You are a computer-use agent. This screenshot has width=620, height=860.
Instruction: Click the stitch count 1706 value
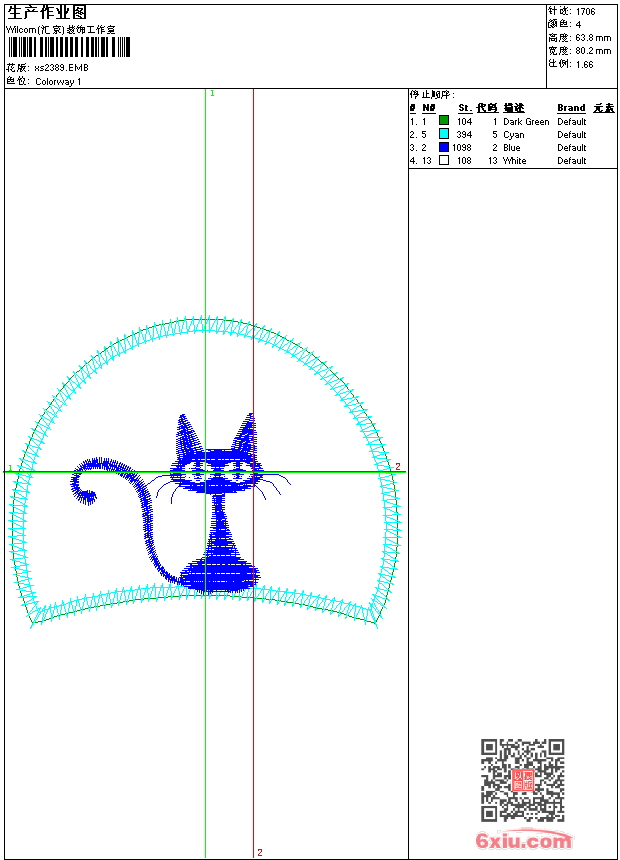pos(585,12)
